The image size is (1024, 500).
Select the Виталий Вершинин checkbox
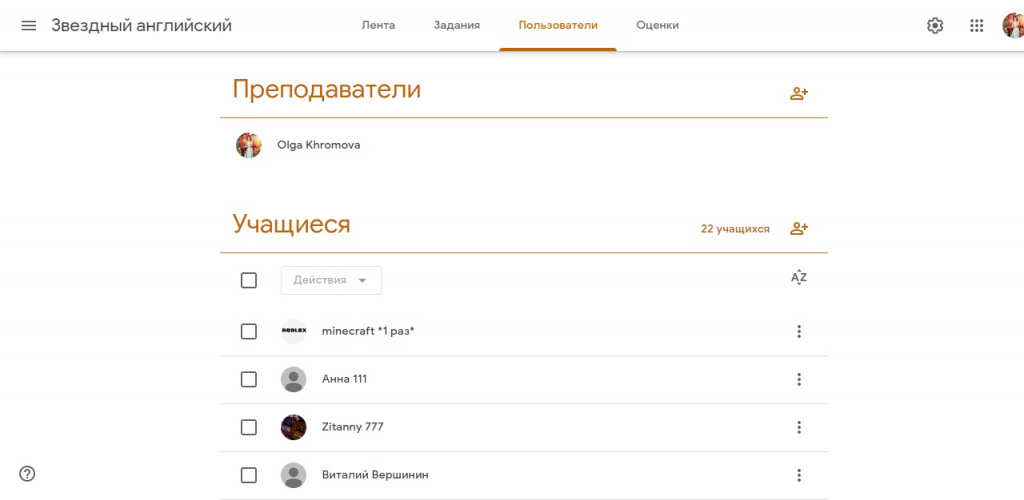[x=249, y=475]
